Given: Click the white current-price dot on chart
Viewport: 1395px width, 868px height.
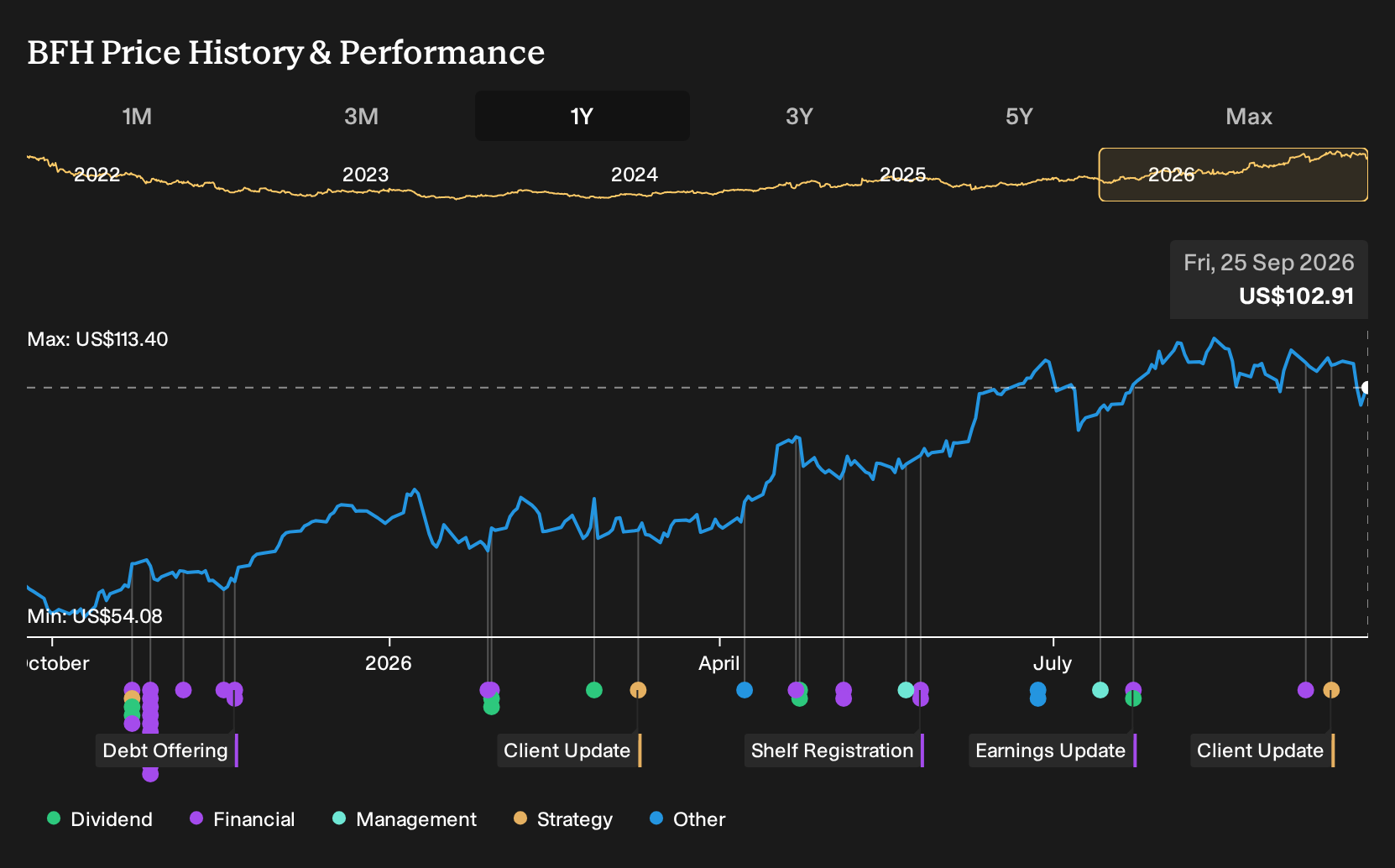Looking at the screenshot, I should click(x=1366, y=388).
